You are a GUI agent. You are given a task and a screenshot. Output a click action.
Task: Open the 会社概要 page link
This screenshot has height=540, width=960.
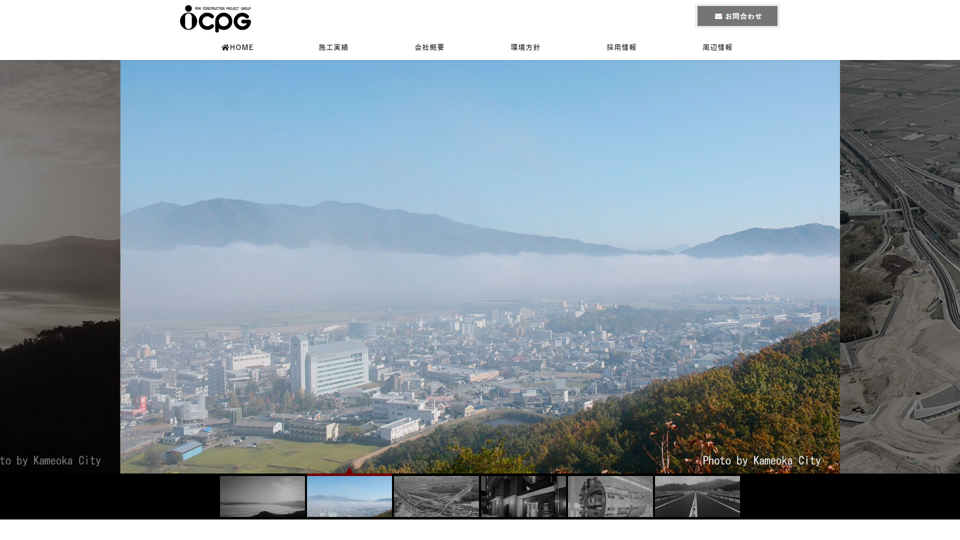pos(429,47)
